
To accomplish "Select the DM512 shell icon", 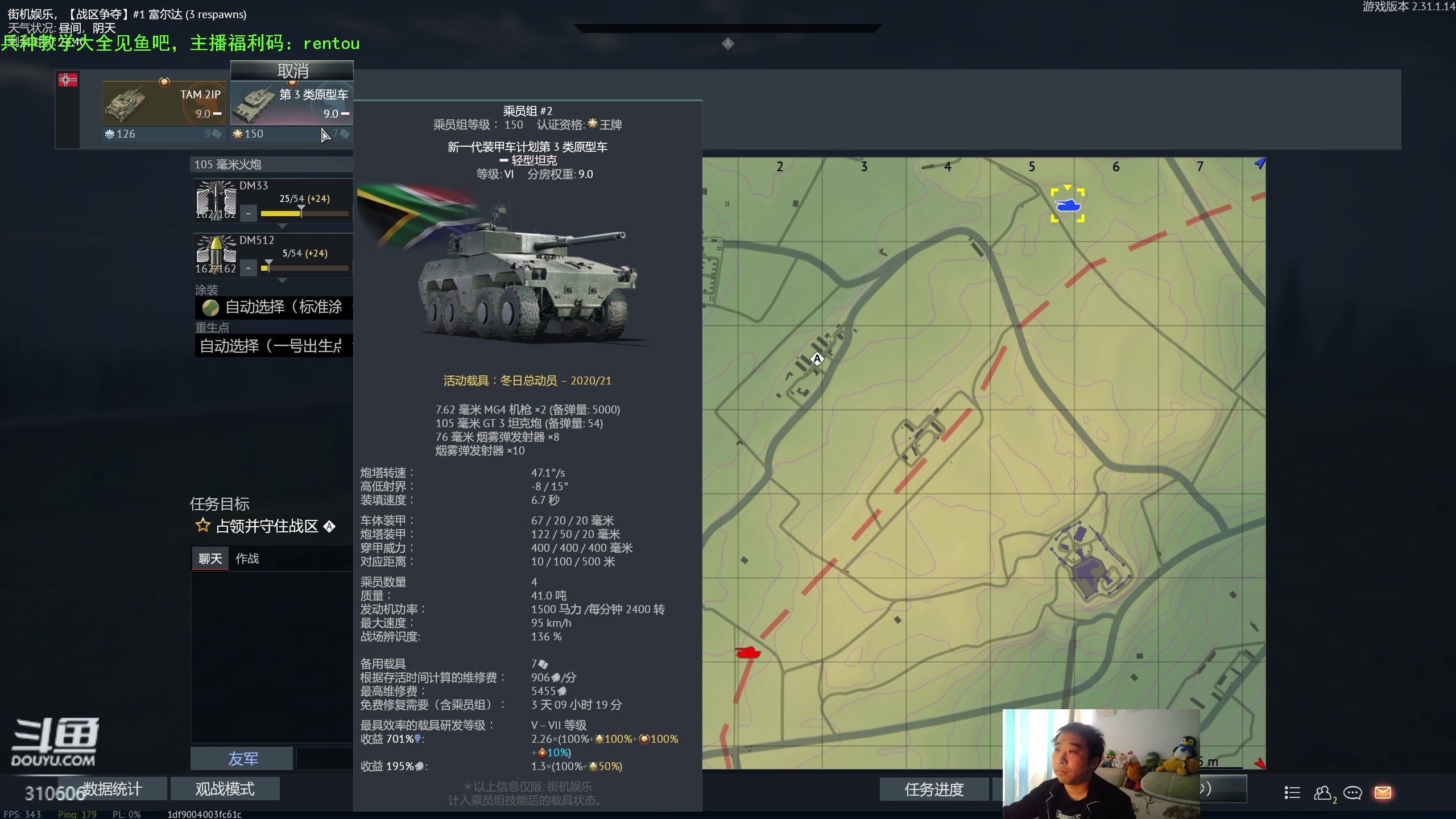I will 216,254.
